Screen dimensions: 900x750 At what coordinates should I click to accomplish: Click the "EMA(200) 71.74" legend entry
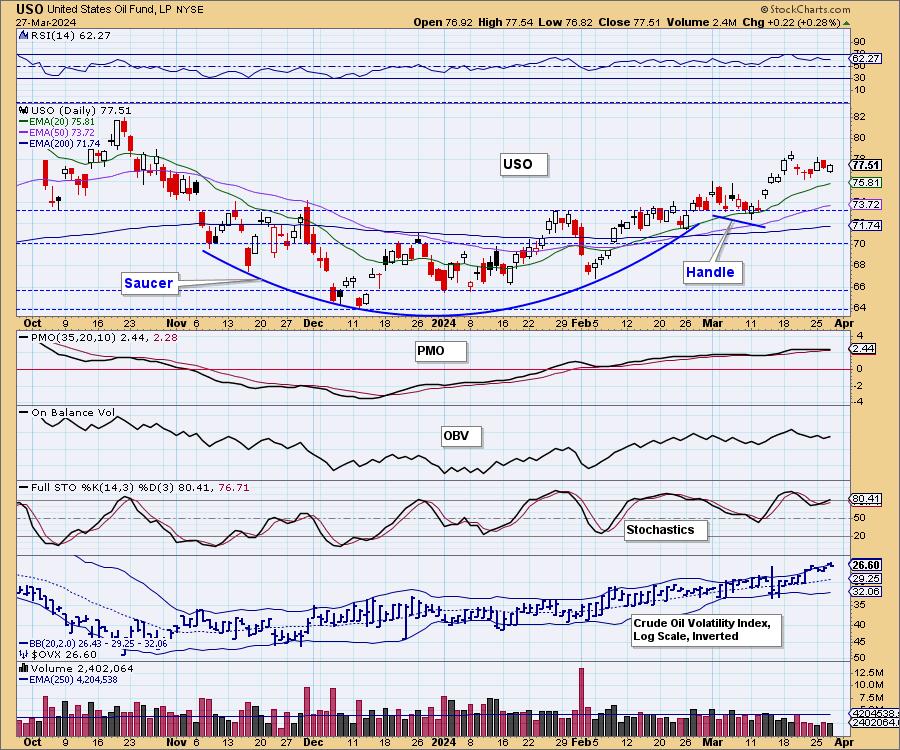tap(64, 143)
